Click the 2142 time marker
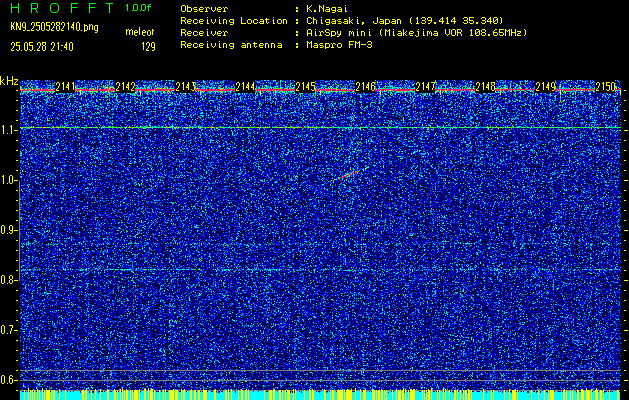 pyautogui.click(x=125, y=87)
